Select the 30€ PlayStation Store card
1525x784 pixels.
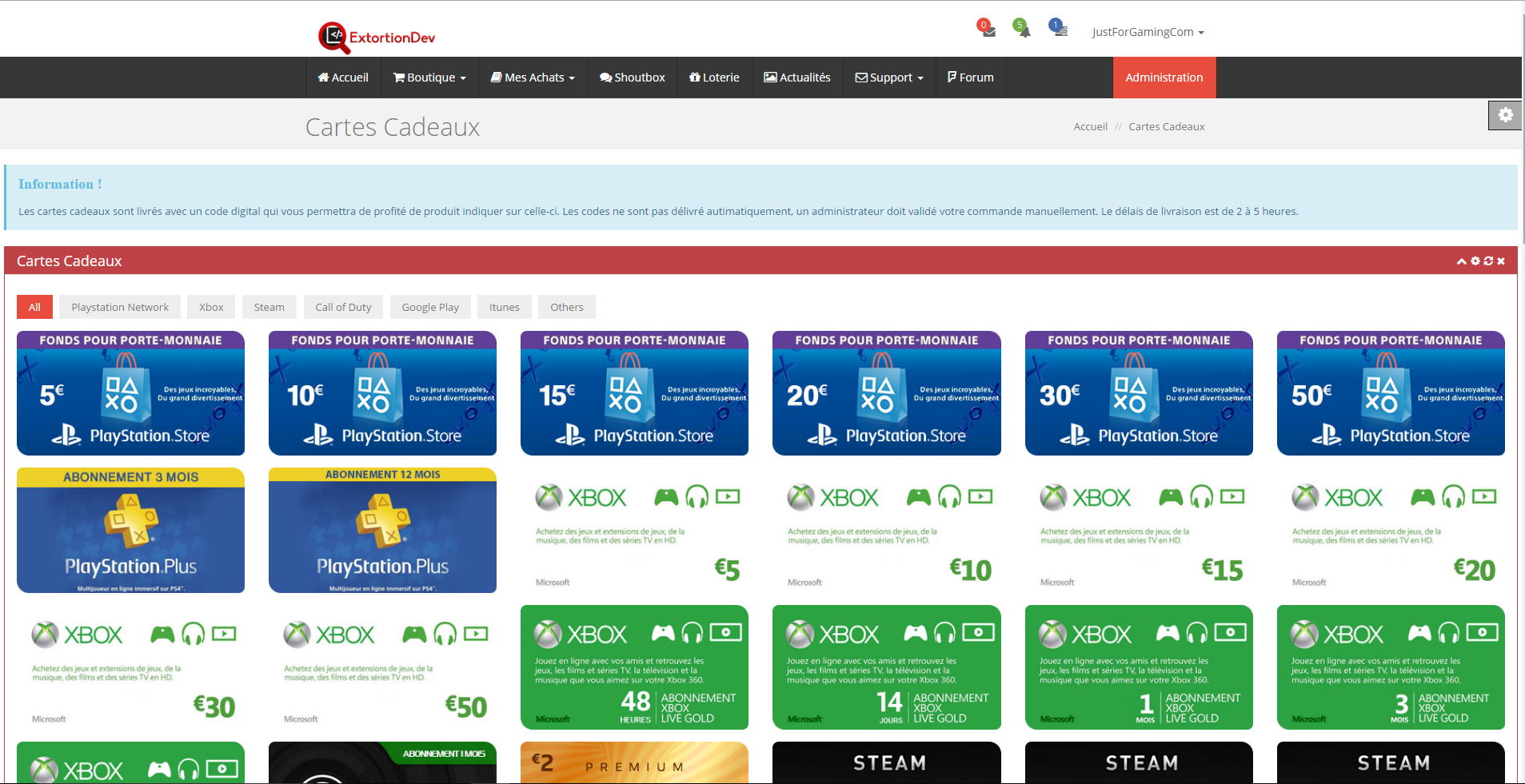(1139, 393)
